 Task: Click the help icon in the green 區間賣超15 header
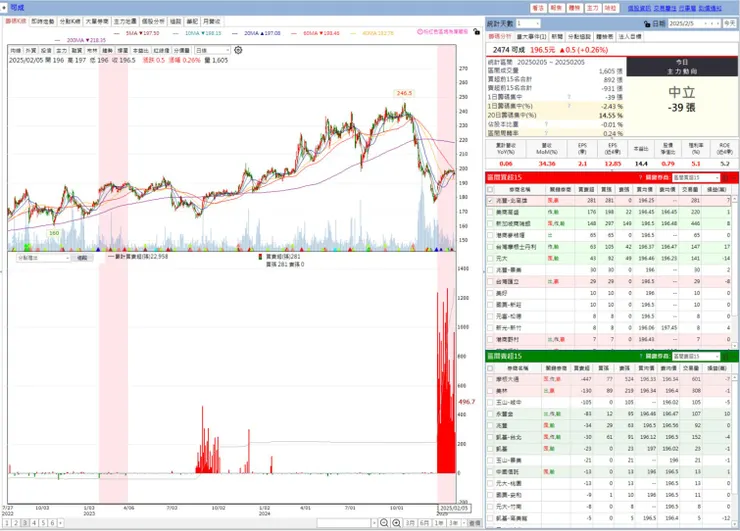640,356
